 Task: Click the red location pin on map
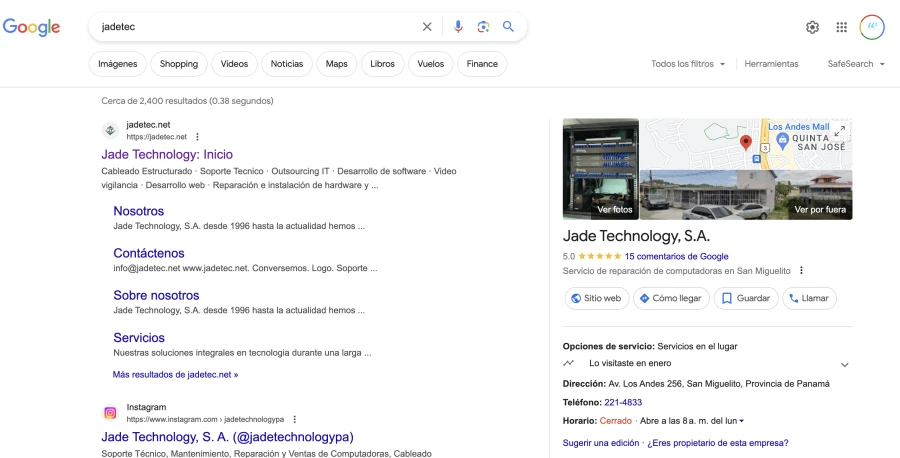point(746,142)
